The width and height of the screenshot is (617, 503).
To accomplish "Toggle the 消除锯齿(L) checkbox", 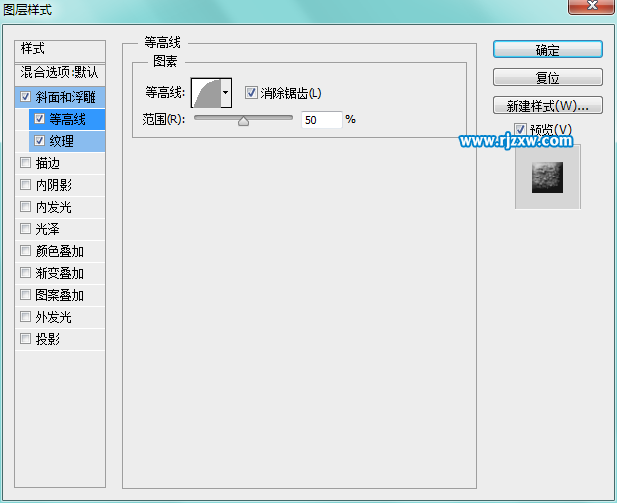I will [x=251, y=93].
